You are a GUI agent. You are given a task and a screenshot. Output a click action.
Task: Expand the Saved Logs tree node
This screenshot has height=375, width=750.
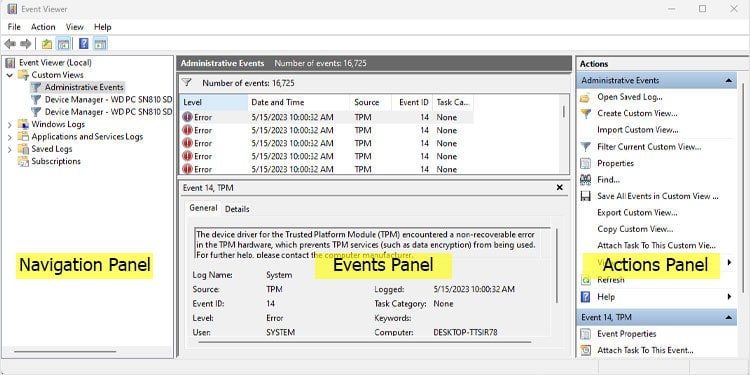10,150
